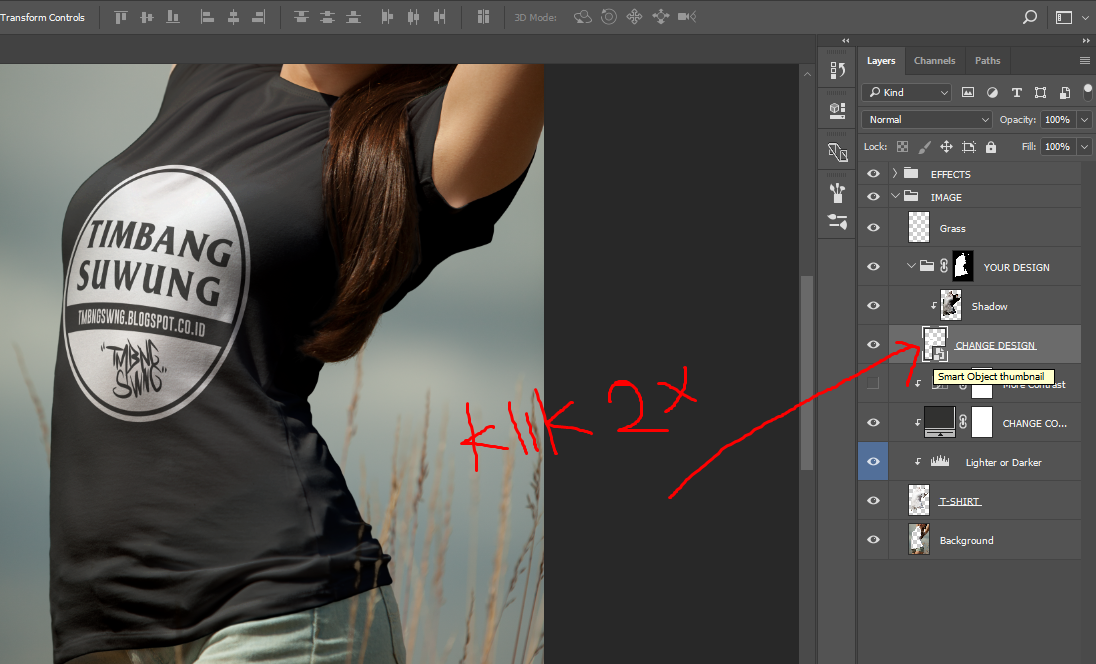The image size is (1096, 664).
Task: Open the Layers panel menu
Action: click(1085, 61)
